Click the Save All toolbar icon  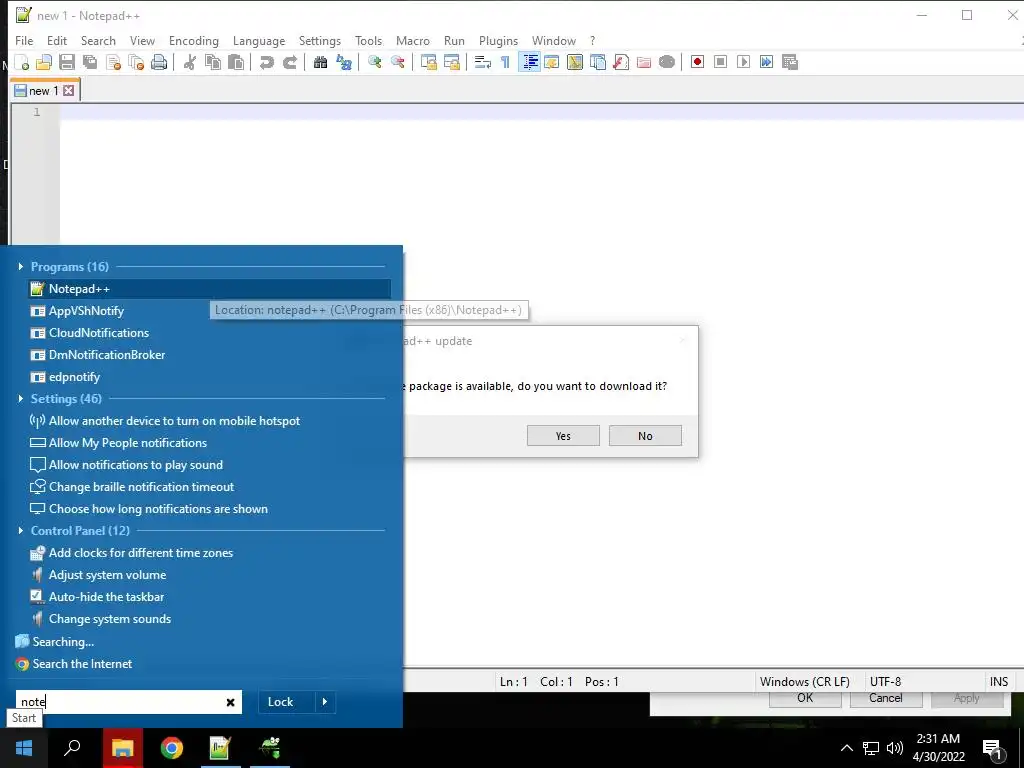(x=89, y=62)
